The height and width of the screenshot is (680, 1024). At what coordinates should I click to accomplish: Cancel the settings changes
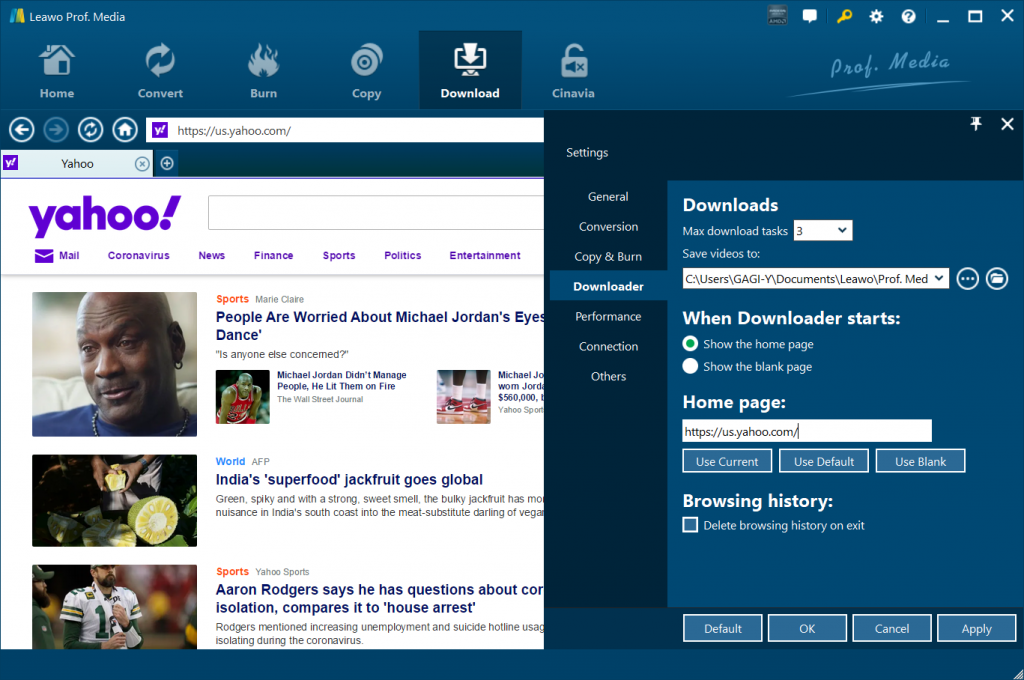(x=891, y=628)
